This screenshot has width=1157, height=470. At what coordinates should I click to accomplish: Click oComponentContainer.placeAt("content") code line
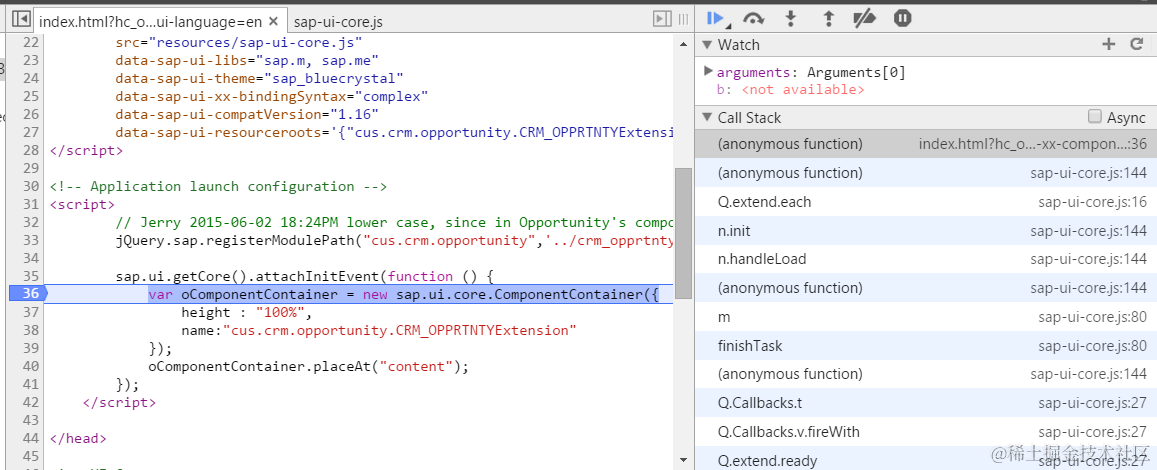(x=308, y=366)
